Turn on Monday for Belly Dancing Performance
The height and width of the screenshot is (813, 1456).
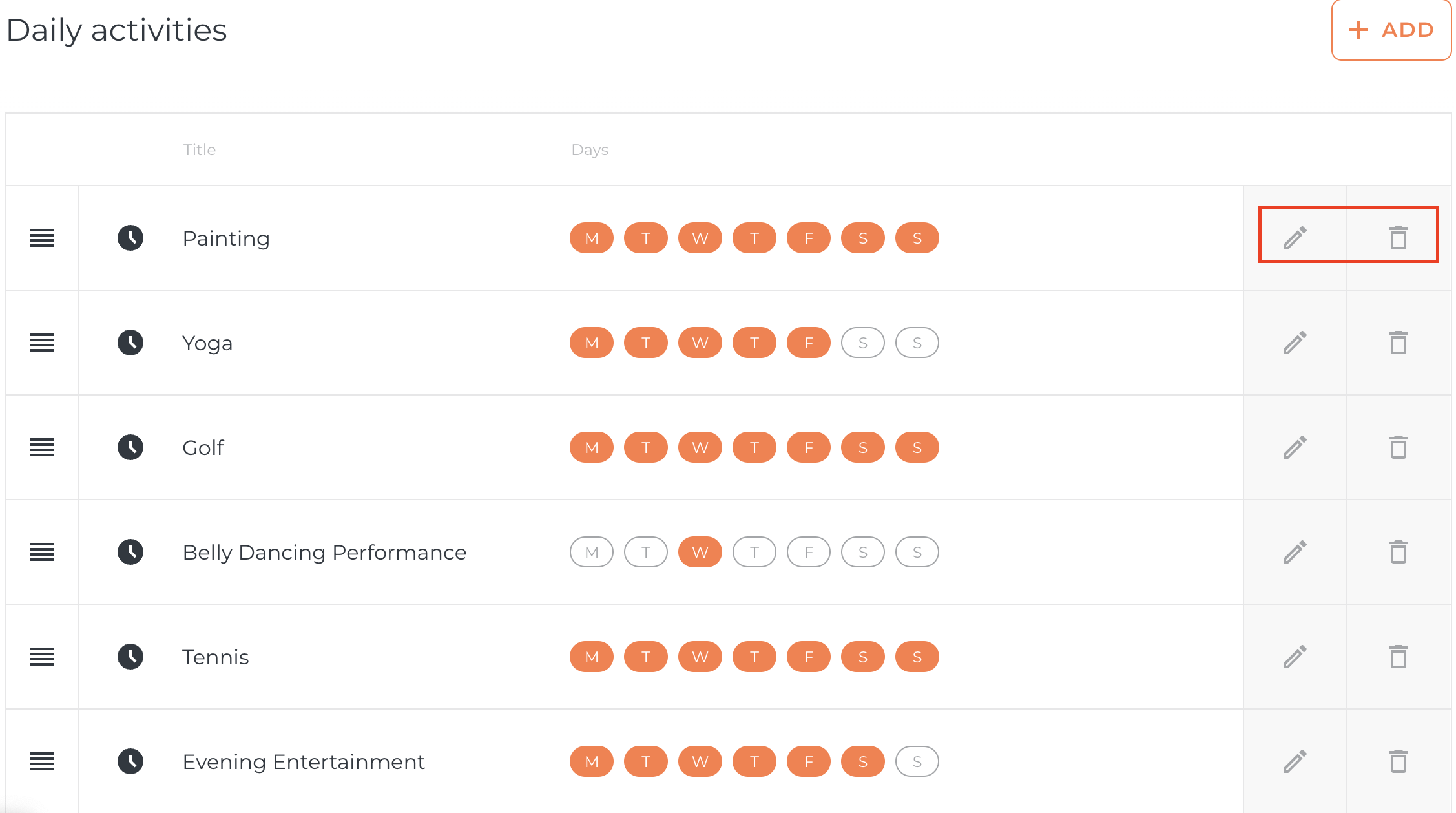pyautogui.click(x=591, y=552)
